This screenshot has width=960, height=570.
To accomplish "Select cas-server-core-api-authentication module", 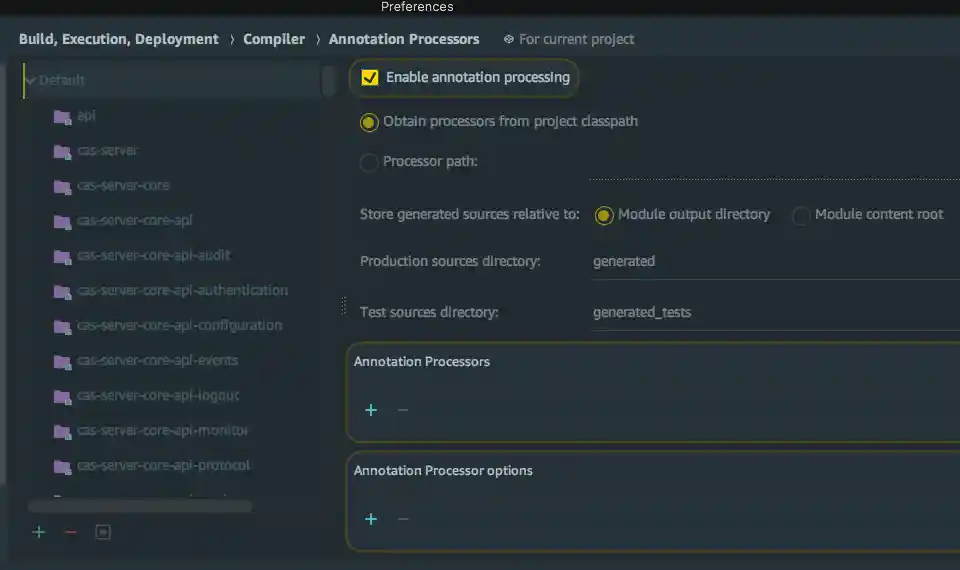I will pos(182,291).
